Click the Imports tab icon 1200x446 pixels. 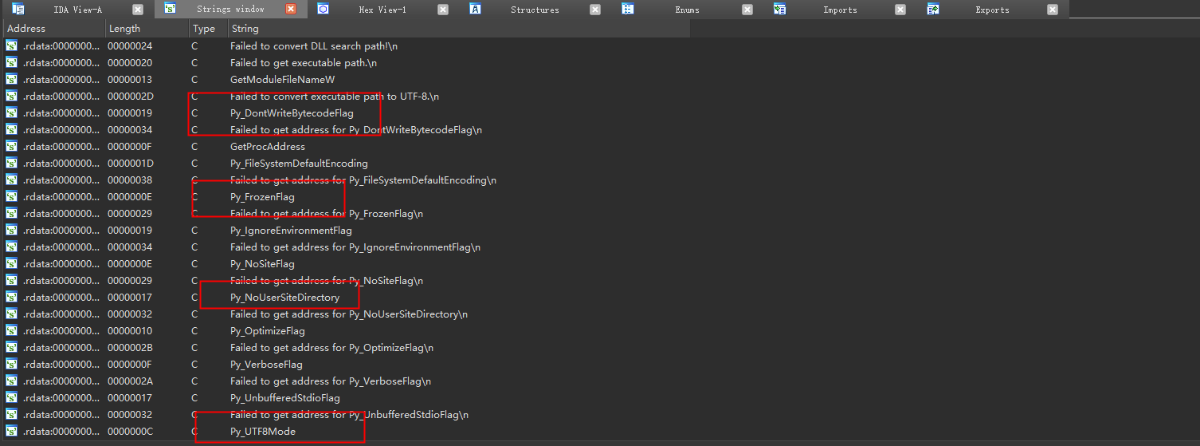coord(780,9)
